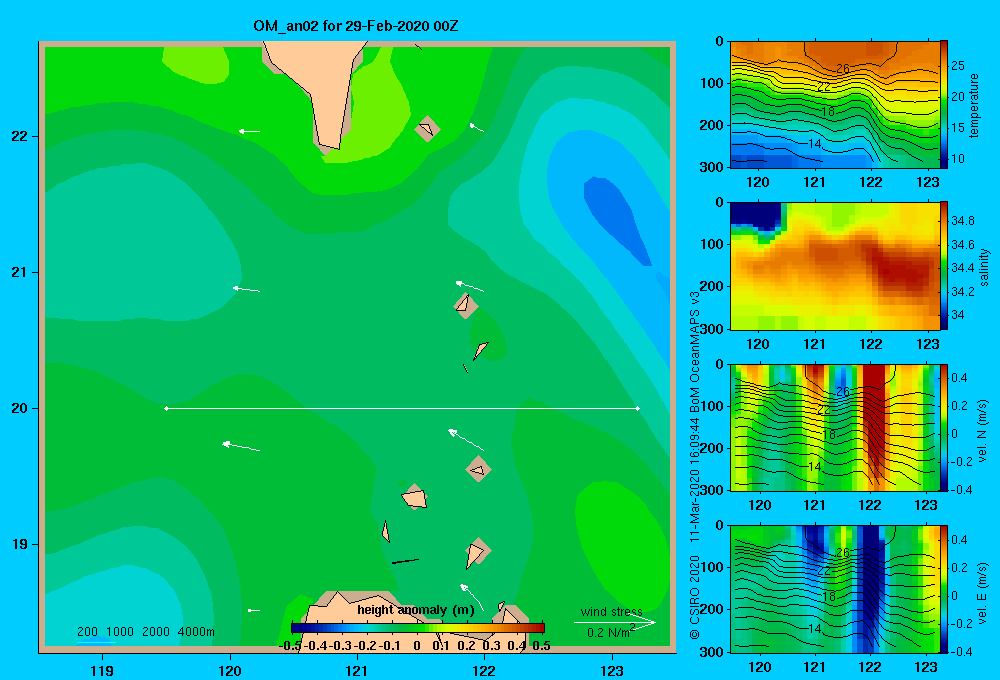Viewport: 1000px width, 680px height.
Task: Click the '34.2' tick on salinity scale
Action: tap(962, 292)
